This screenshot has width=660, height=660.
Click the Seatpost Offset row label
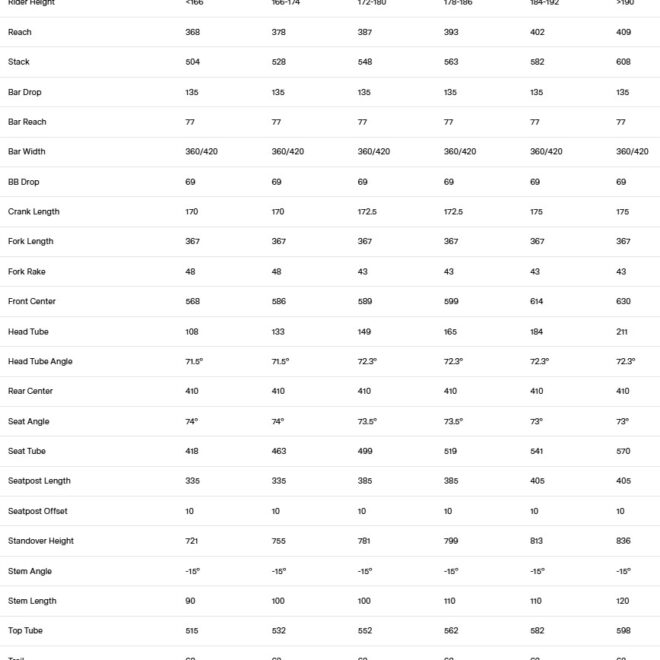[x=37, y=511]
